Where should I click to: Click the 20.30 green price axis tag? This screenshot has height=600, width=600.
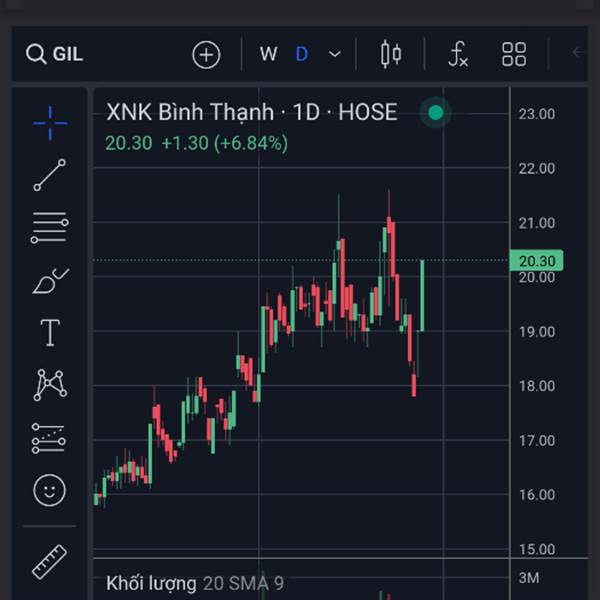coord(536,261)
